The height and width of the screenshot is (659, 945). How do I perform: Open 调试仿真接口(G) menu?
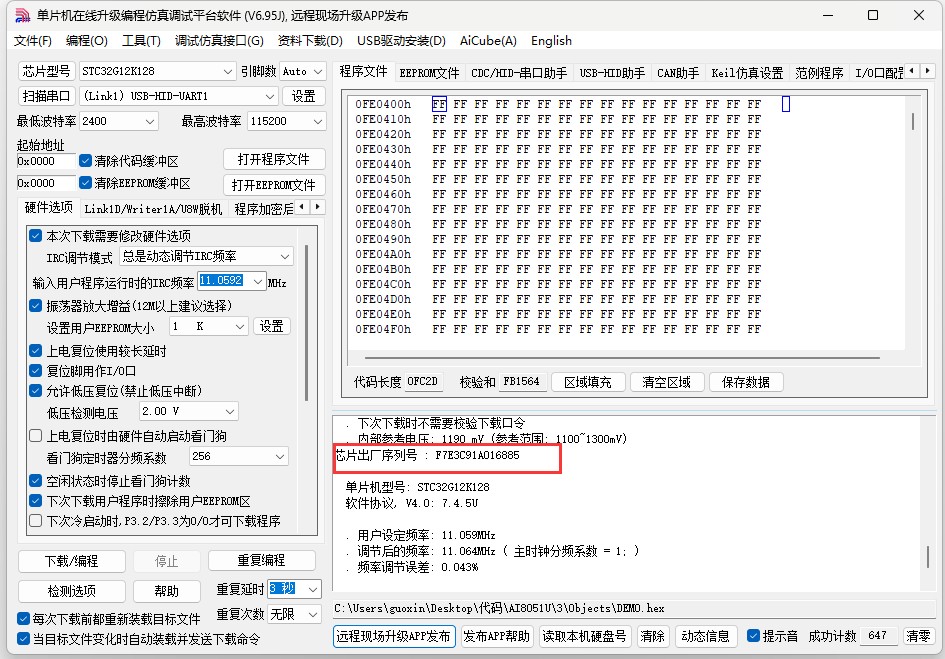pyautogui.click(x=219, y=40)
